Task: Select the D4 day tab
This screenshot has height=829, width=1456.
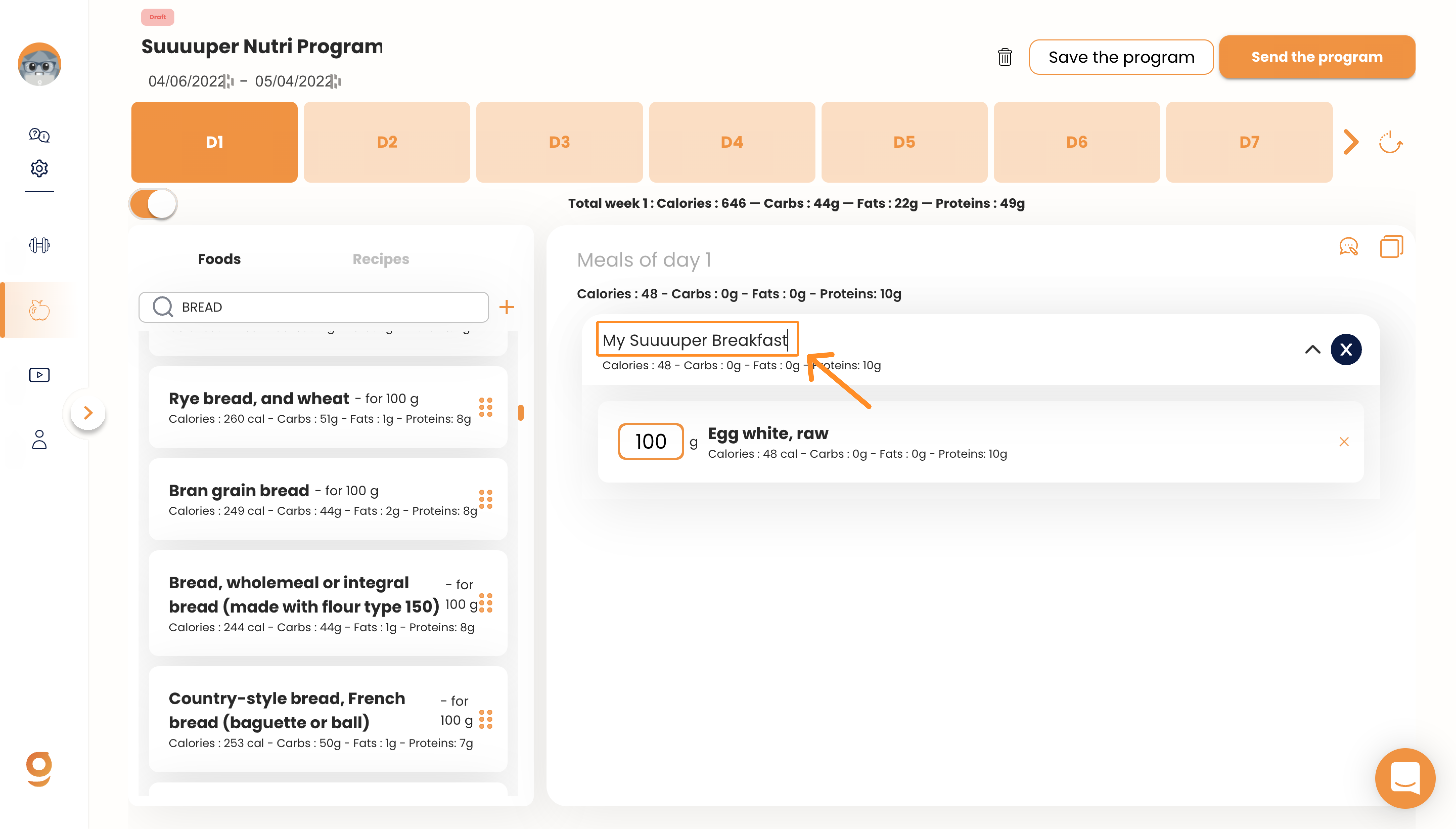Action: [732, 142]
